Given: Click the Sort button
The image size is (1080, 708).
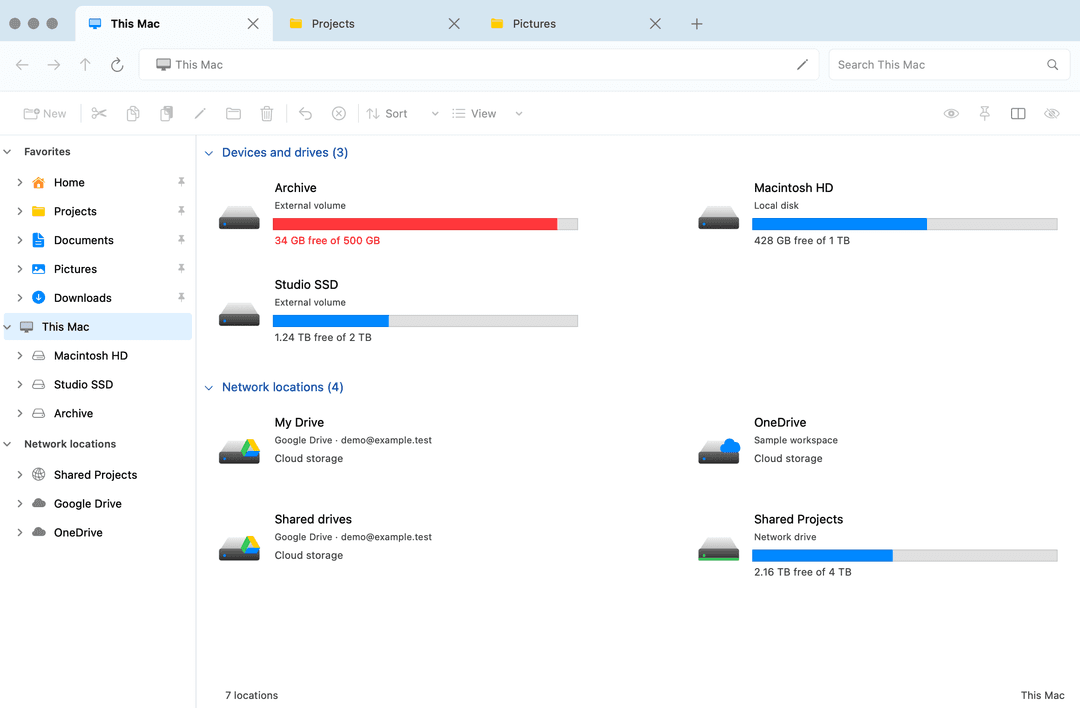Looking at the screenshot, I should [387, 114].
